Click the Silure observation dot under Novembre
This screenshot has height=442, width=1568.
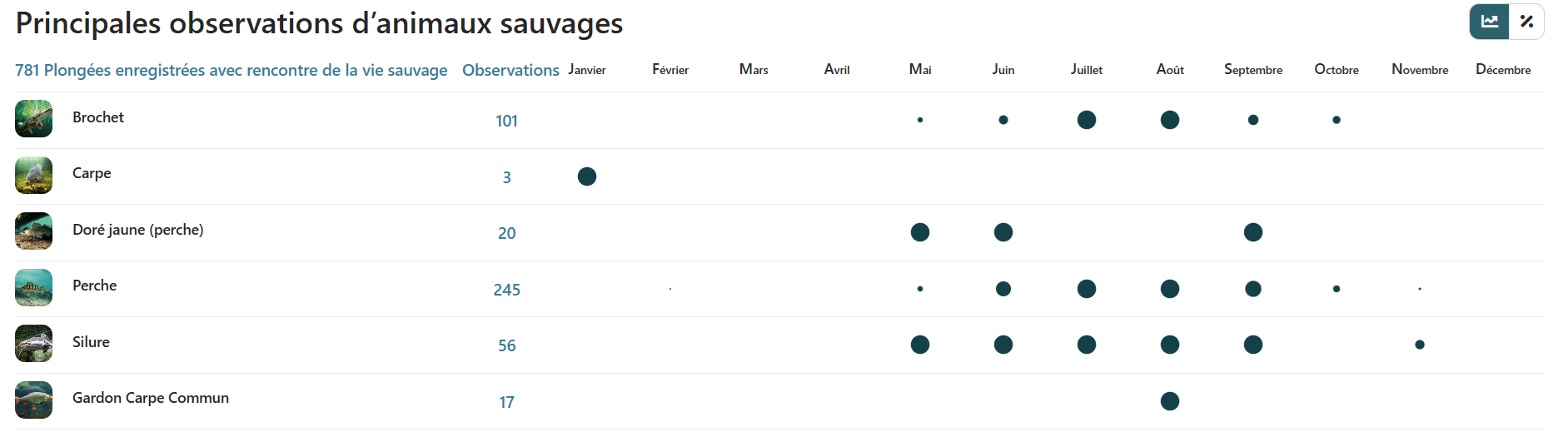(1420, 345)
